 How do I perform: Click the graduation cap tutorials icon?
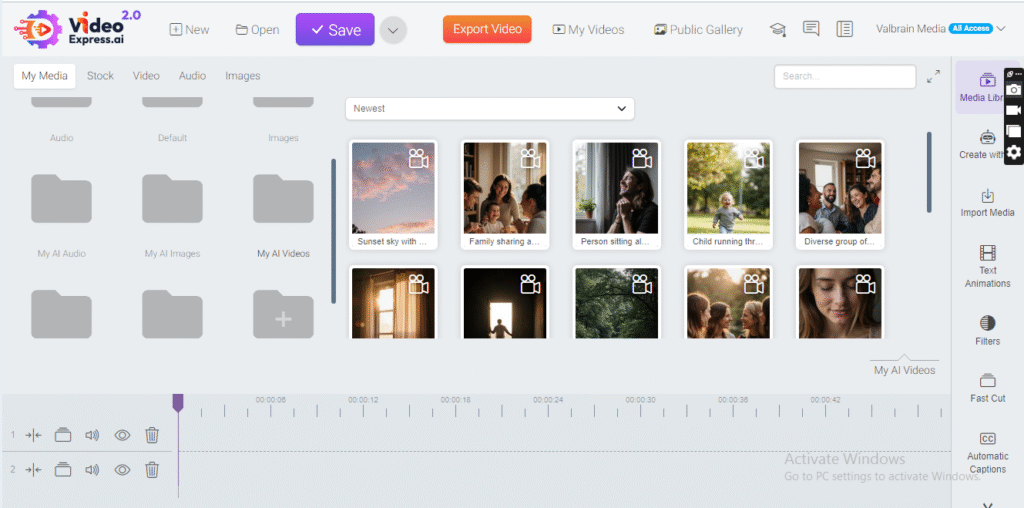[x=777, y=30]
